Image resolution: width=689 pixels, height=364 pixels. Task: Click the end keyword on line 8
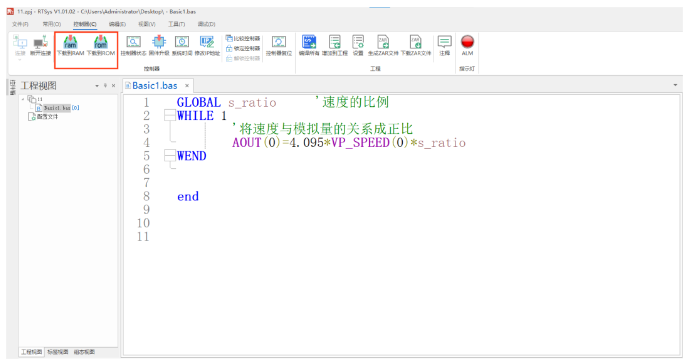pyautogui.click(x=188, y=197)
